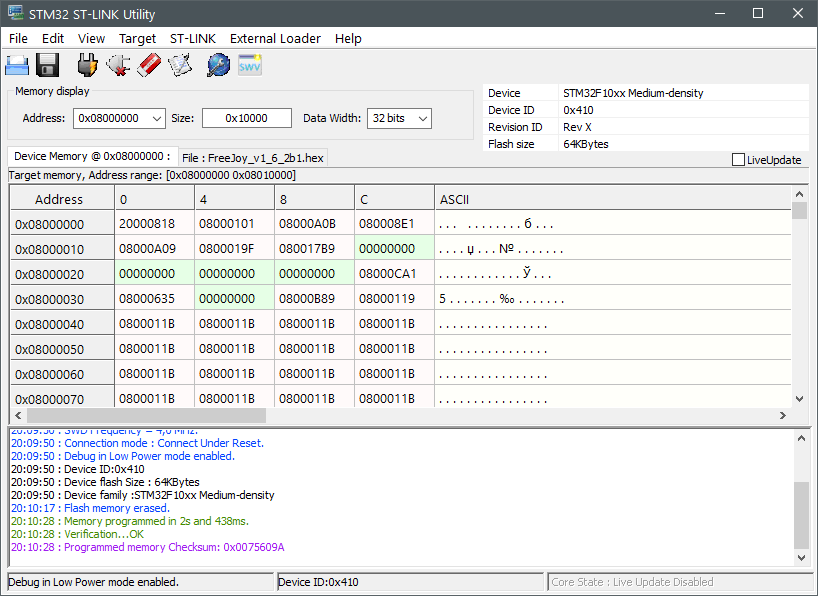Open the ST-LINK menu
The image size is (818, 596).
click(x=192, y=38)
